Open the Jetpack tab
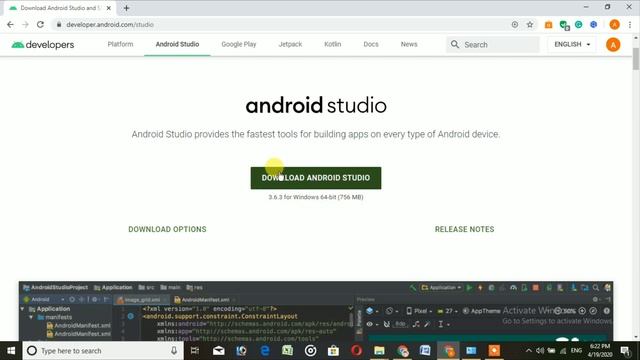The width and height of the screenshot is (640, 360). tap(290, 44)
